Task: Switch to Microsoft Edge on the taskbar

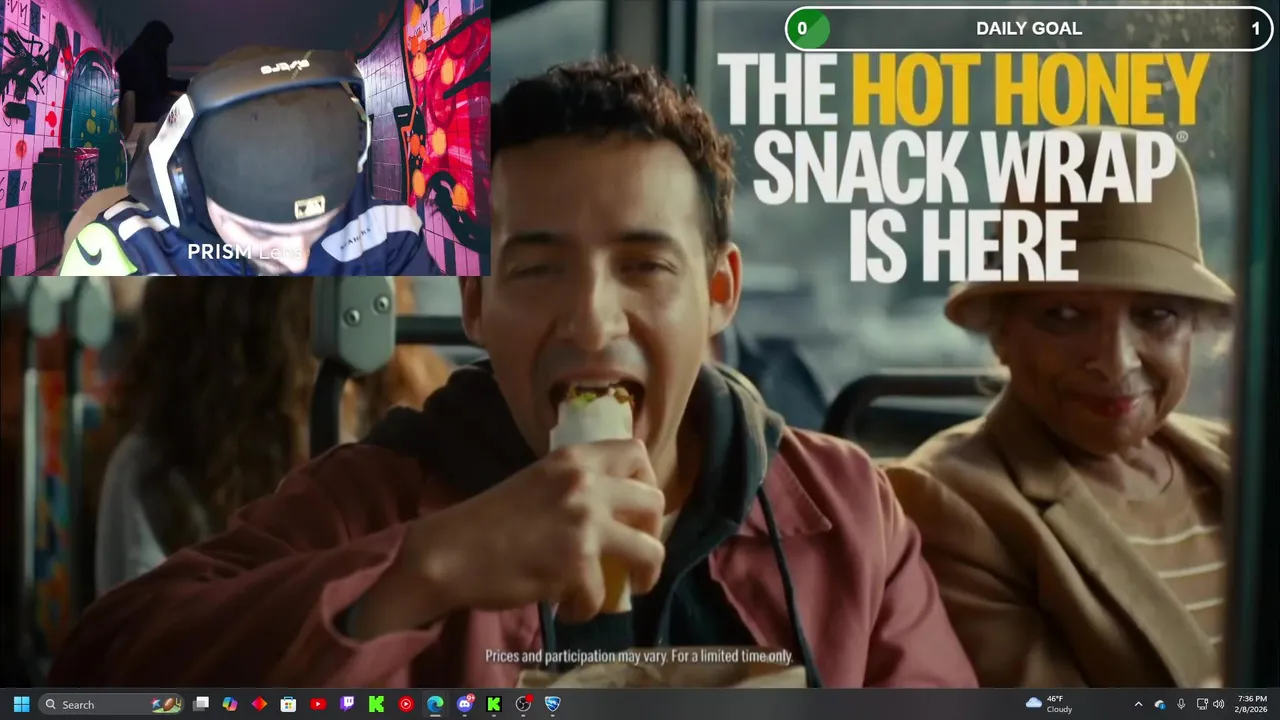Action: point(435,704)
